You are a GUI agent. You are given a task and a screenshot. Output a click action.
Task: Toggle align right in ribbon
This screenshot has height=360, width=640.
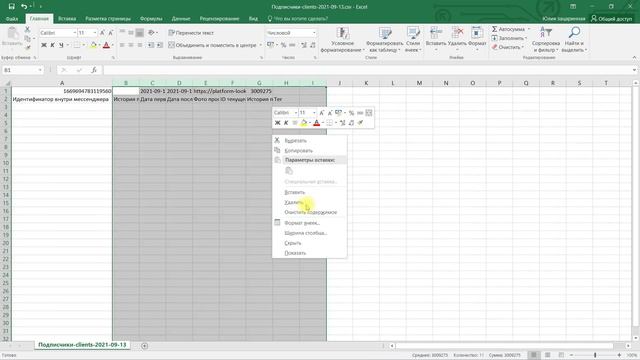click(x=140, y=45)
